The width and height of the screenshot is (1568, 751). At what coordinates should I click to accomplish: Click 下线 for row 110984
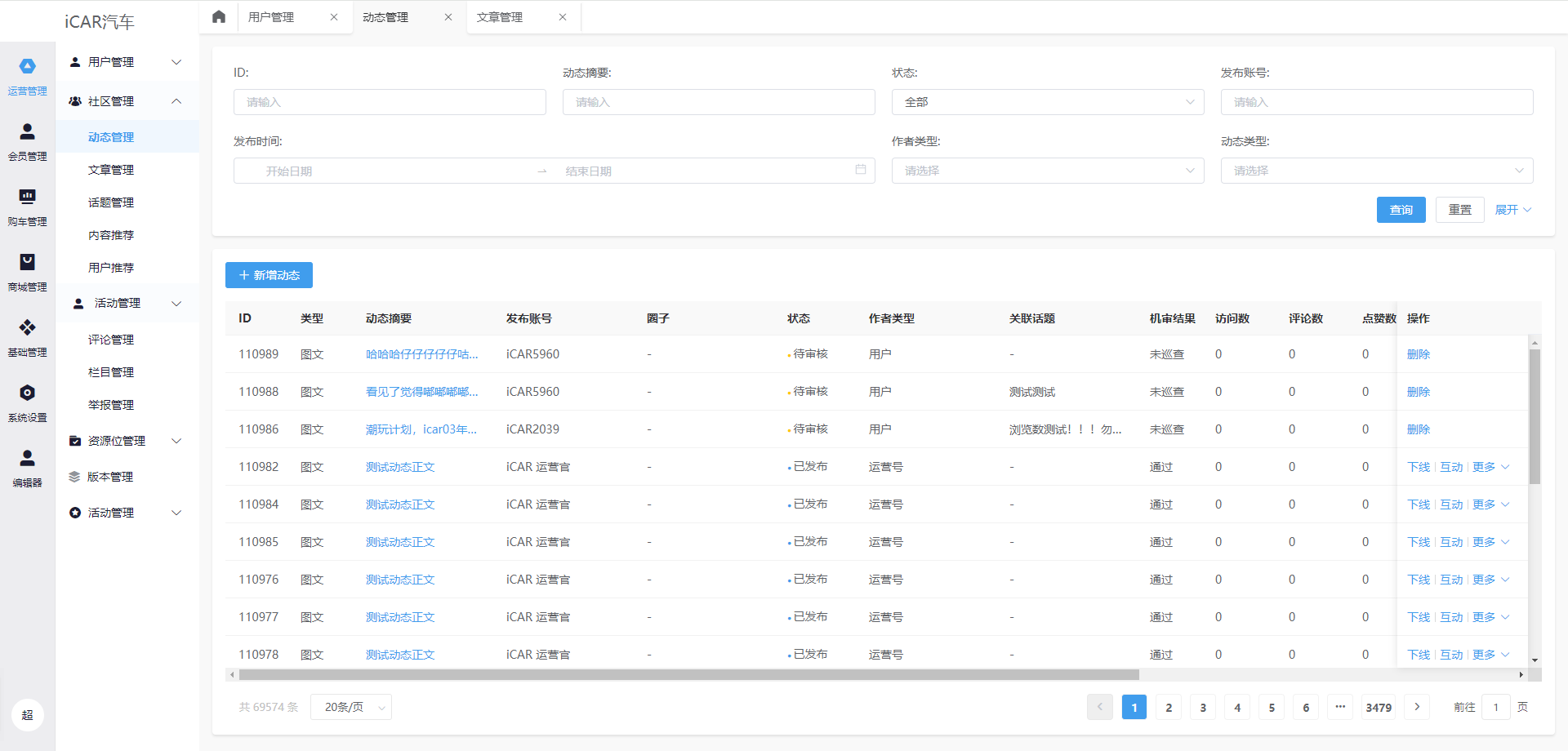click(1419, 504)
